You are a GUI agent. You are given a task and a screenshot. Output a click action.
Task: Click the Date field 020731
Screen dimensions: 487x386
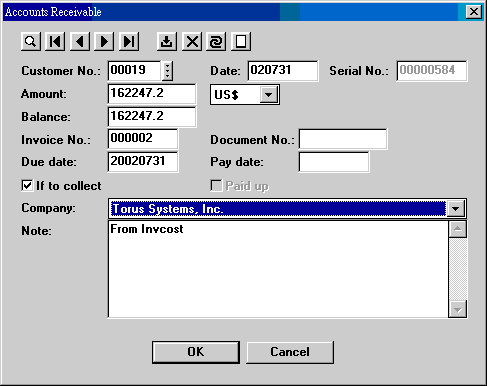coord(283,71)
